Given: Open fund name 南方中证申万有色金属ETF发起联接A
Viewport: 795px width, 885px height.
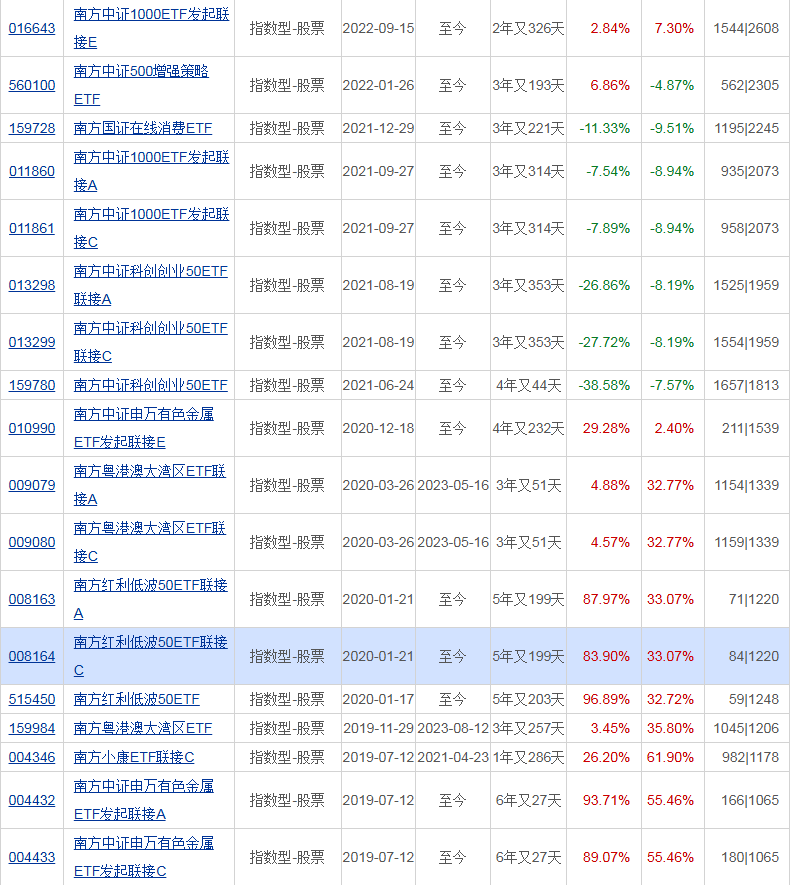Looking at the screenshot, I should [144, 800].
